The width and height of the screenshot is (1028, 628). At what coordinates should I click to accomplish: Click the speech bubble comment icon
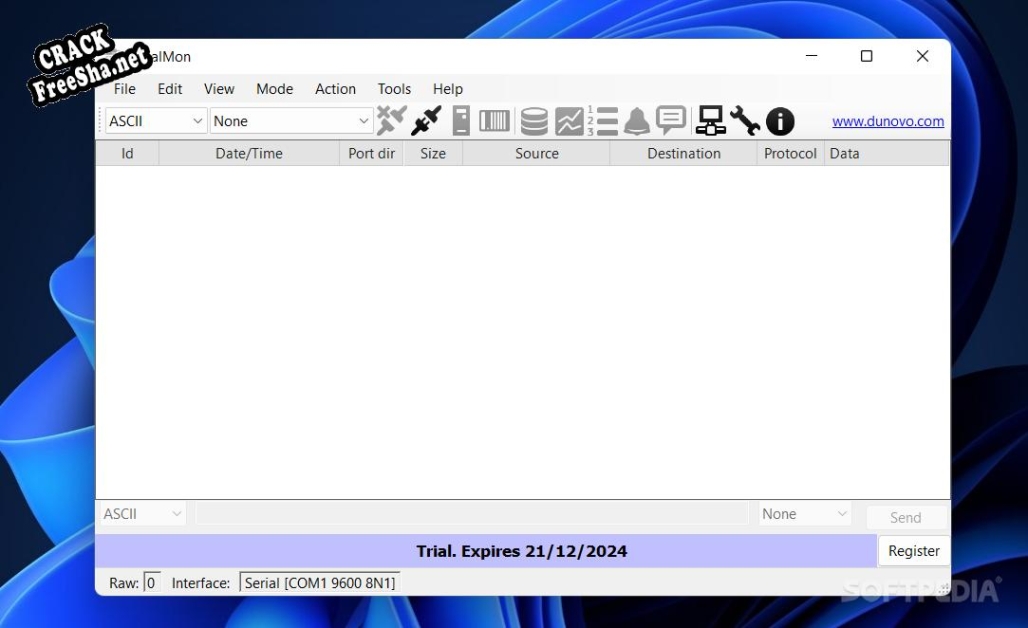point(670,121)
